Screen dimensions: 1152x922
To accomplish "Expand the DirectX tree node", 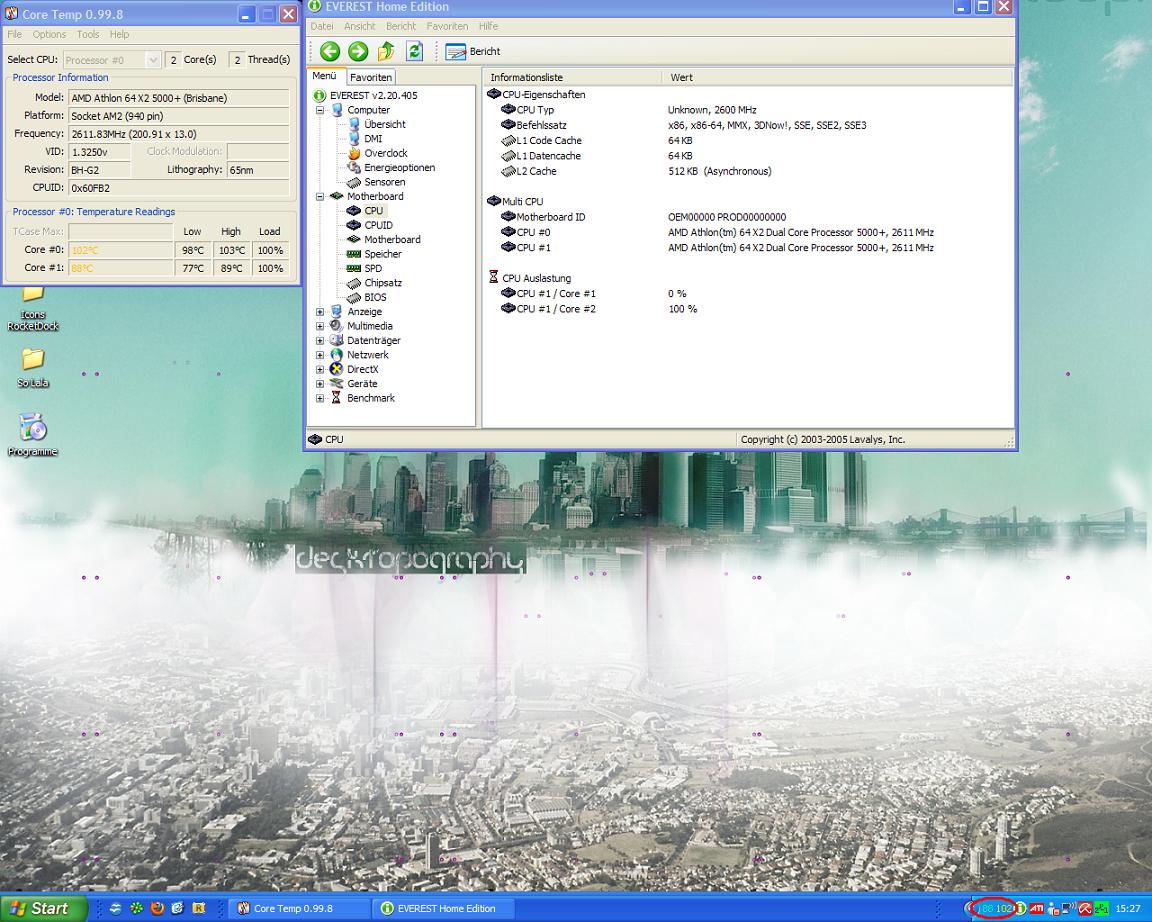I will [x=320, y=370].
